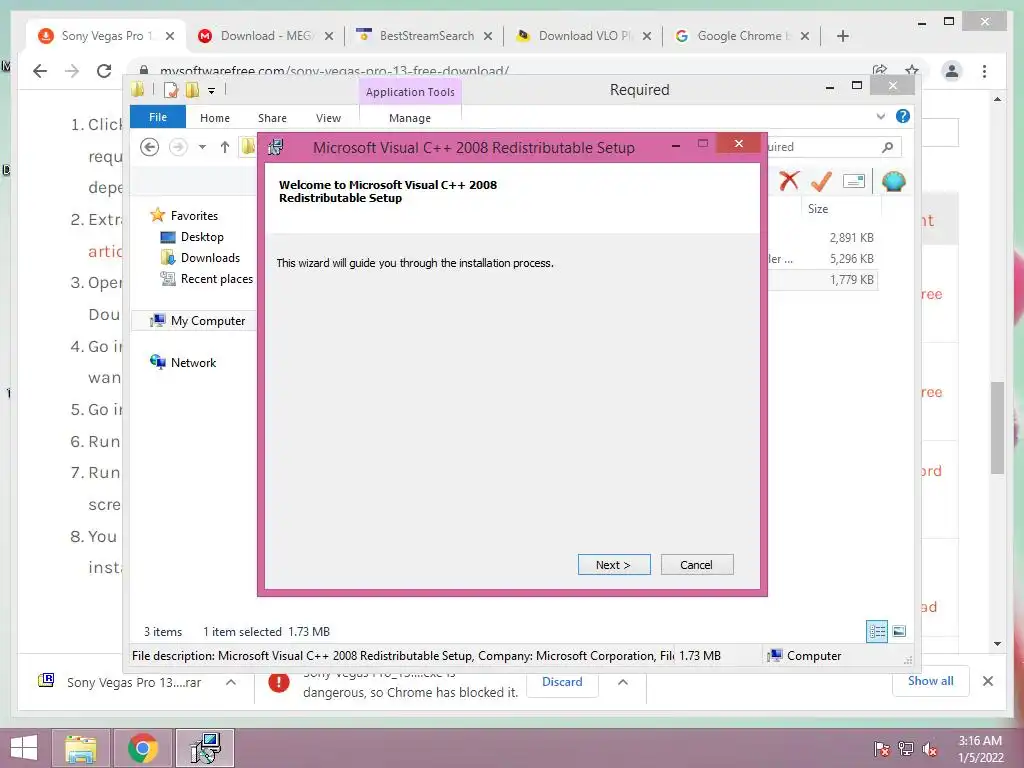Click the rename field icon in toolbar

[854, 181]
